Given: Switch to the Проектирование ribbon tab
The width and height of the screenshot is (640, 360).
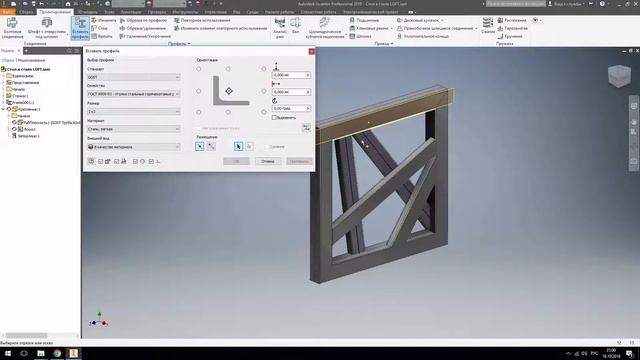Looking at the screenshot, I should [55, 12].
